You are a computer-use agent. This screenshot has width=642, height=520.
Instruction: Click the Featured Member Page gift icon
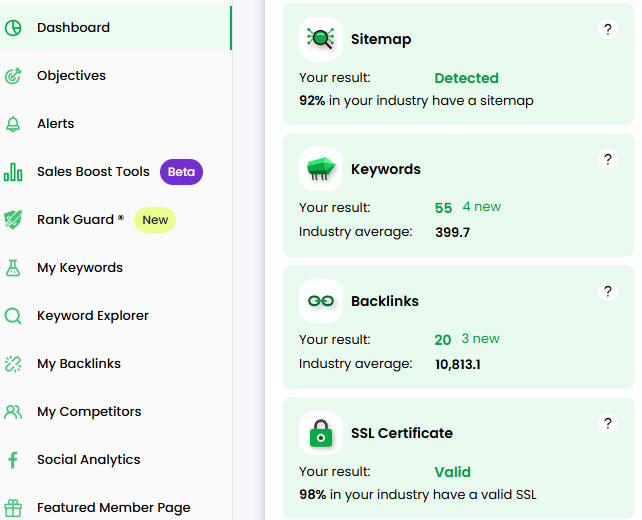point(13,508)
